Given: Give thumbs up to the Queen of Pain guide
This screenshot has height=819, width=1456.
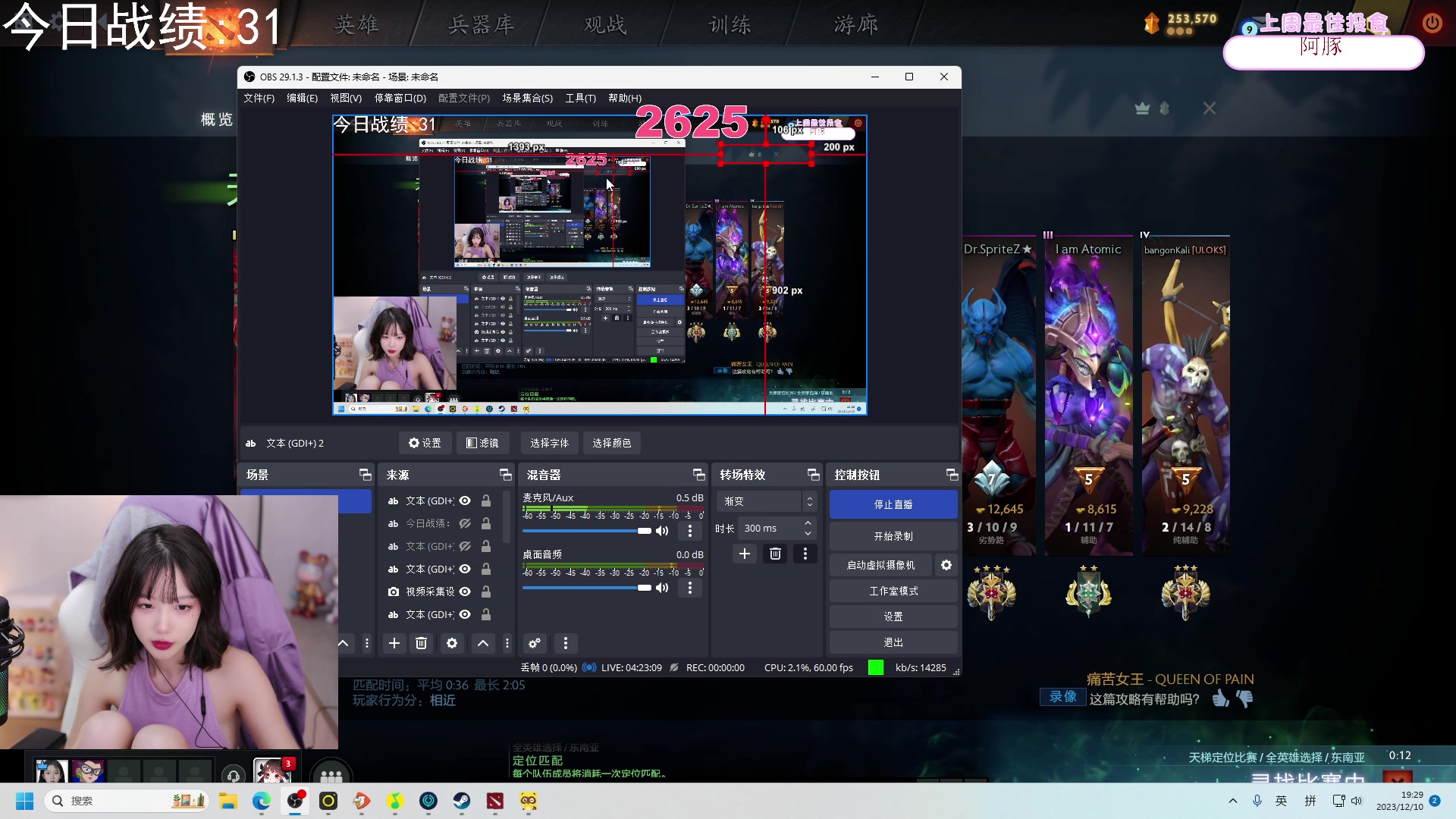Looking at the screenshot, I should click(1220, 698).
